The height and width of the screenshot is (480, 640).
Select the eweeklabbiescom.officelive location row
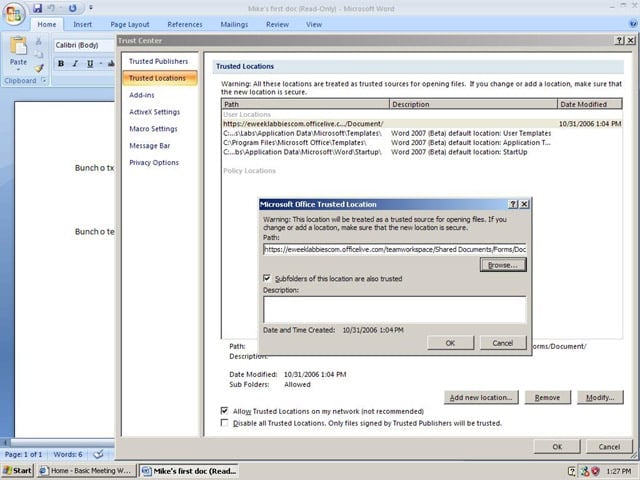click(422, 124)
